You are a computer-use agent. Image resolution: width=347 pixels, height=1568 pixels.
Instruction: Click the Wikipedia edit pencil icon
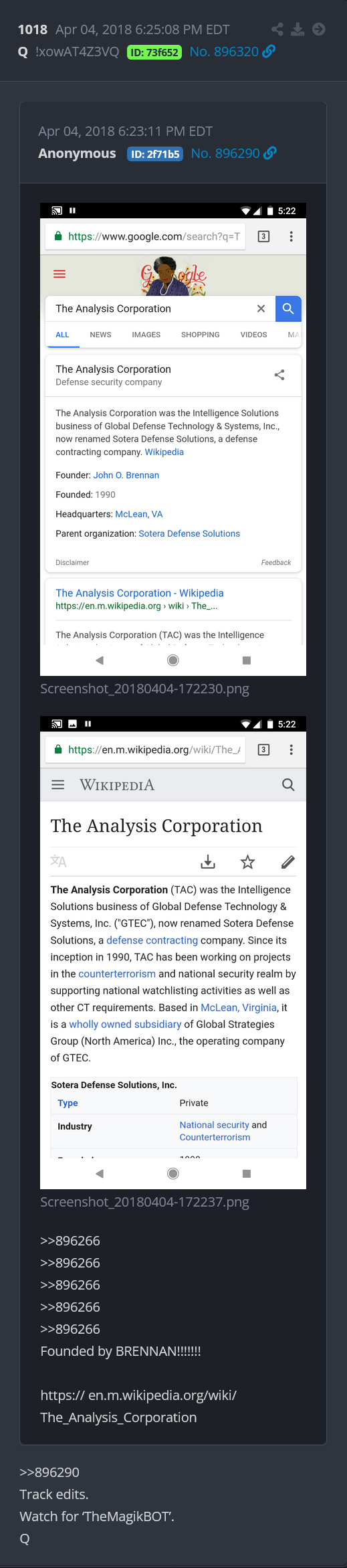pyautogui.click(x=288, y=862)
